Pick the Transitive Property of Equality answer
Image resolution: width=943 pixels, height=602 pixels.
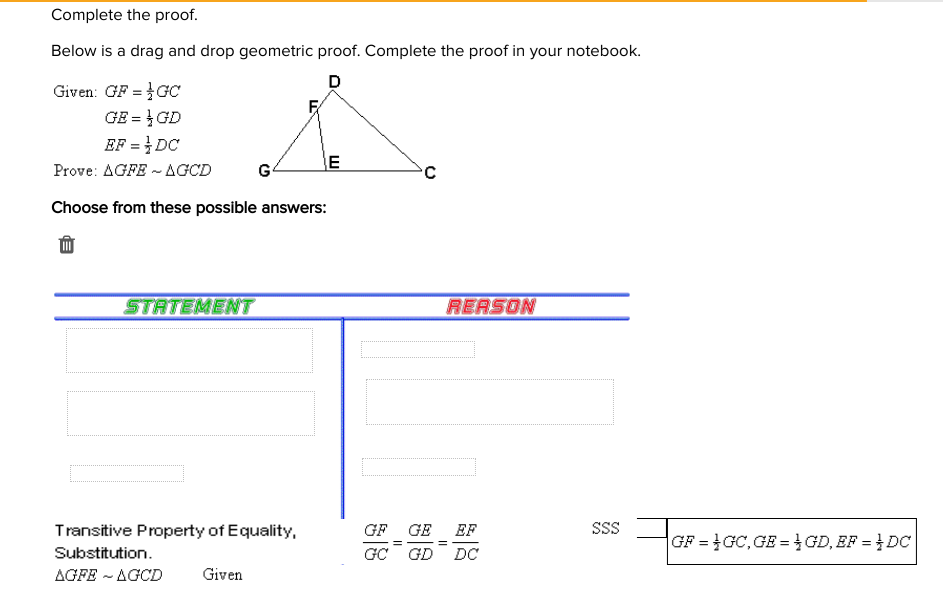coord(175,541)
